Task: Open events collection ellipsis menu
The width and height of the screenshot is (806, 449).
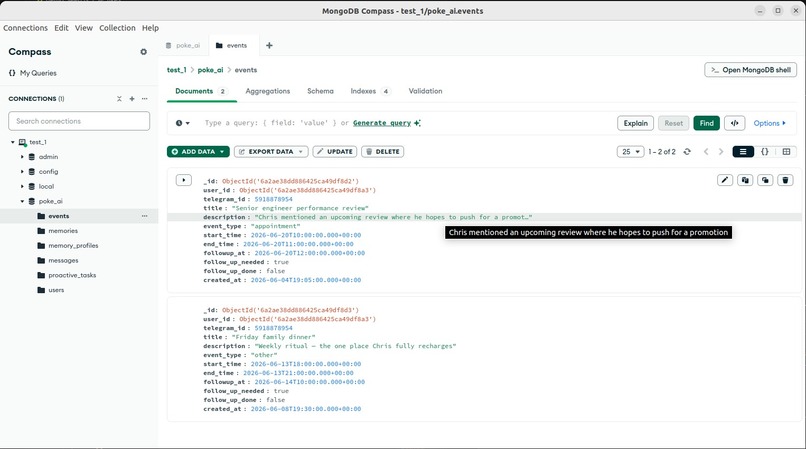Action: [x=144, y=216]
